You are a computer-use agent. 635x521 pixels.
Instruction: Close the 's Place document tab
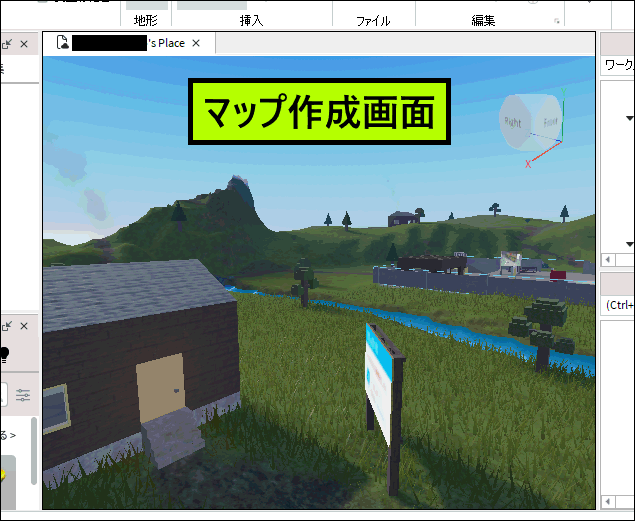(196, 43)
